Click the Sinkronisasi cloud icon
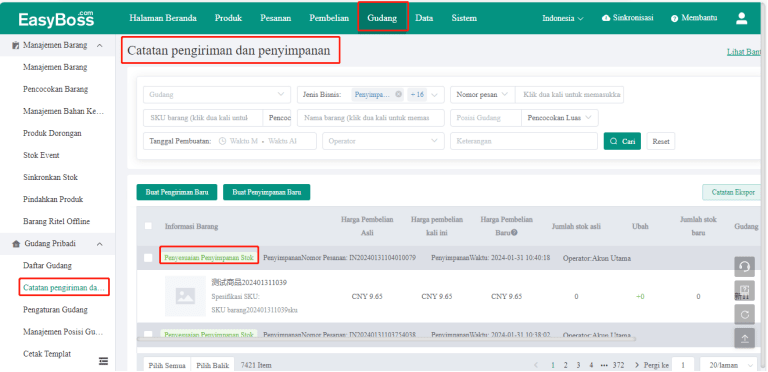Image resolution: width=768 pixels, height=372 pixels. pyautogui.click(x=606, y=18)
